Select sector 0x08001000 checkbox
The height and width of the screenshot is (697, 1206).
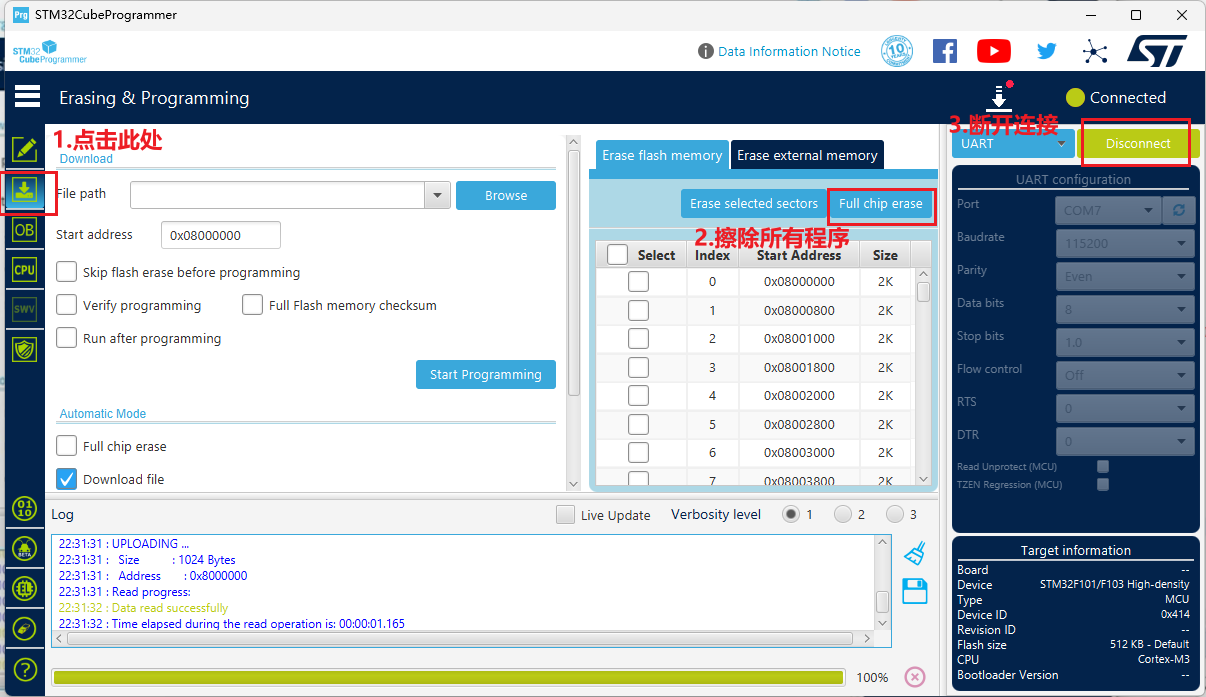[638, 339]
